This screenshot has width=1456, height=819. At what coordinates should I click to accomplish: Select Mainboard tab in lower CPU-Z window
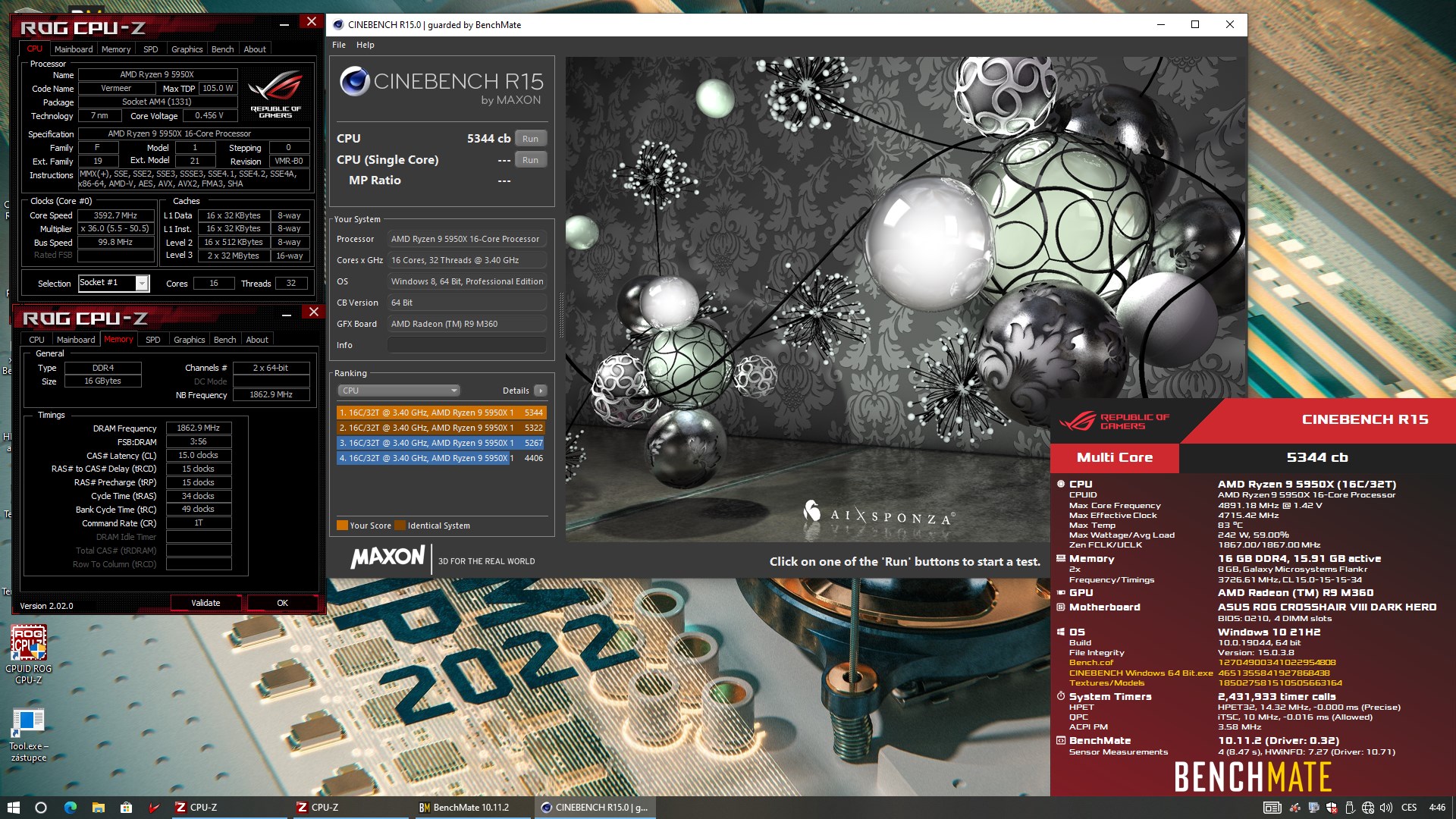click(76, 340)
